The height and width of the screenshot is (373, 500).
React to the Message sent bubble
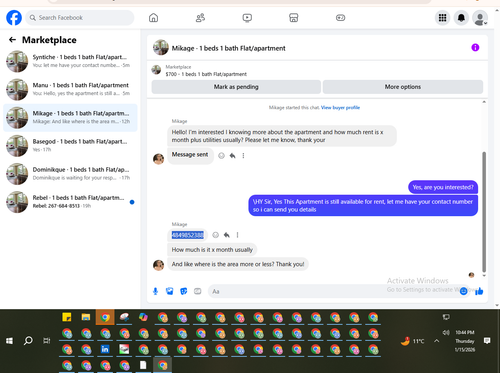[x=221, y=156]
